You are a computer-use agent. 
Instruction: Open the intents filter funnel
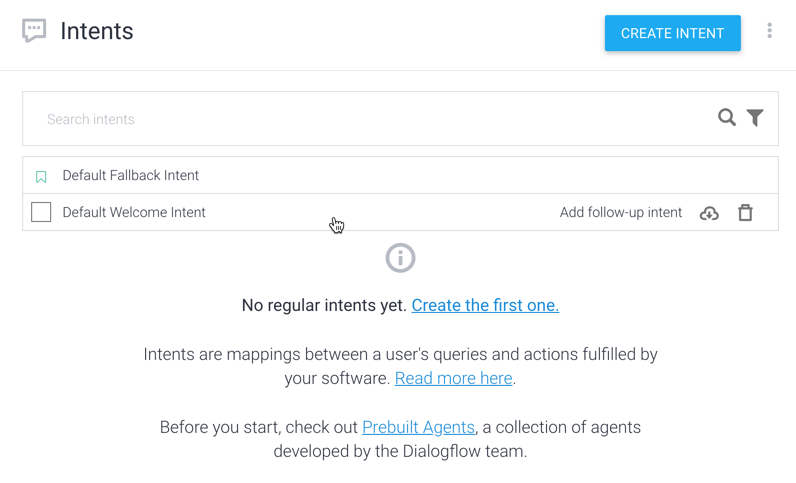[x=755, y=118]
